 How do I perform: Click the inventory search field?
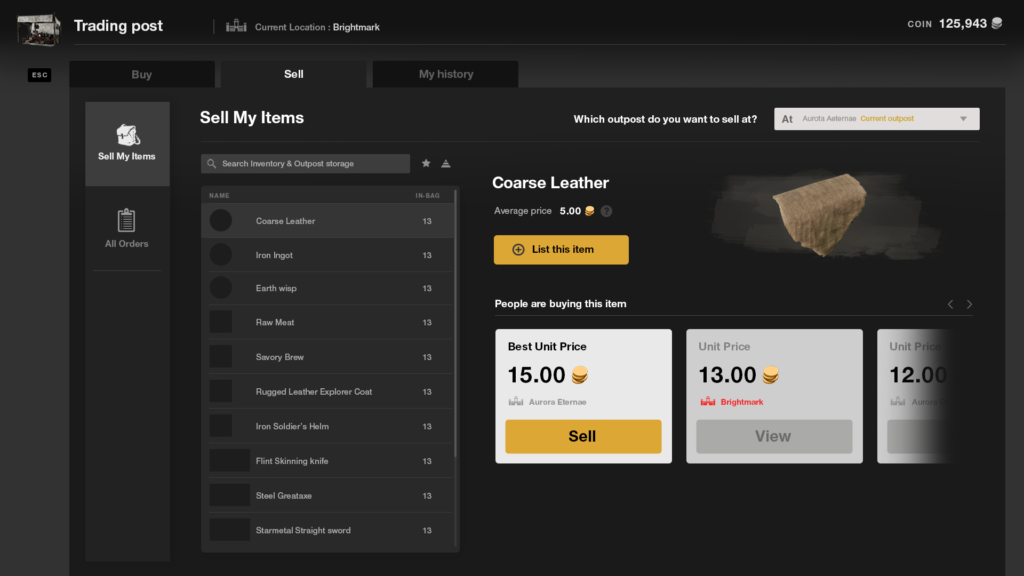click(306, 164)
